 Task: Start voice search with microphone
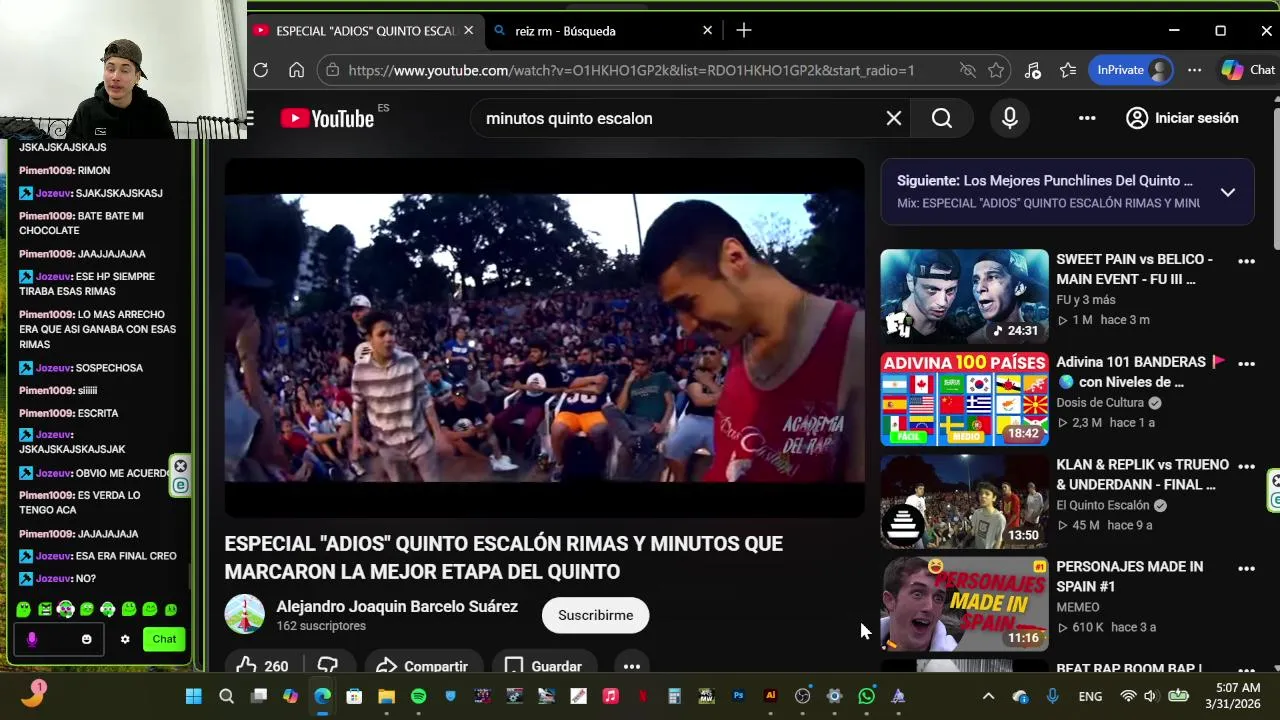tap(1010, 118)
